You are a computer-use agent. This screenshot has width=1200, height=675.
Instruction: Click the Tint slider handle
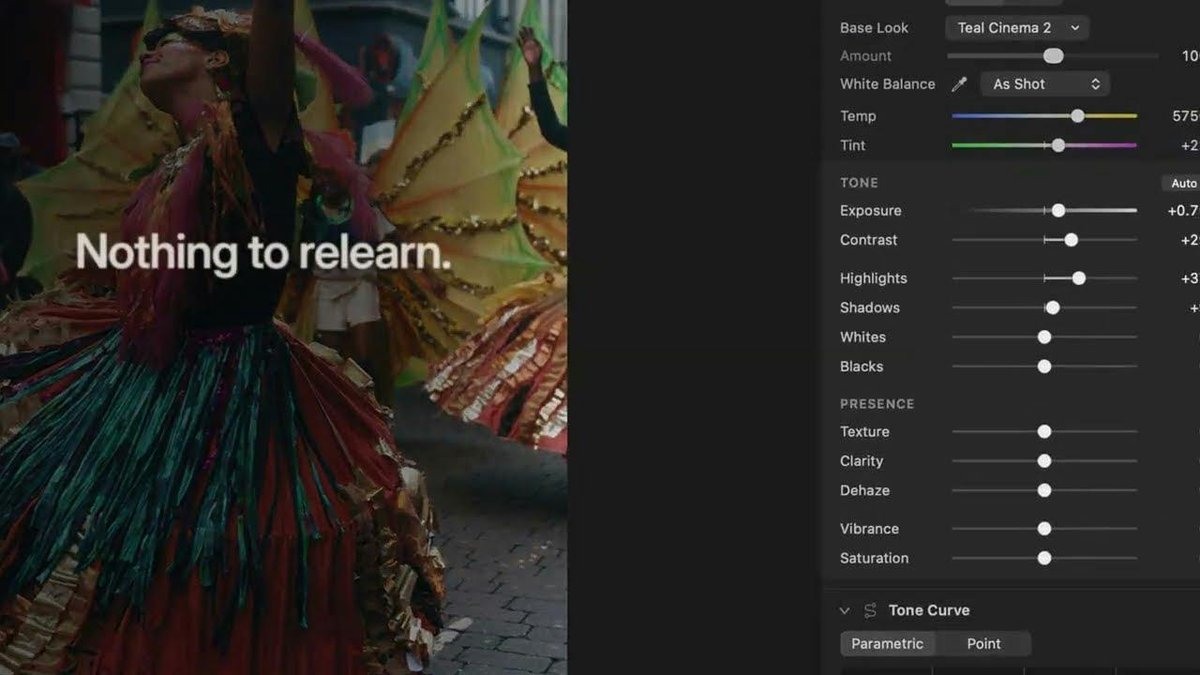click(1058, 145)
